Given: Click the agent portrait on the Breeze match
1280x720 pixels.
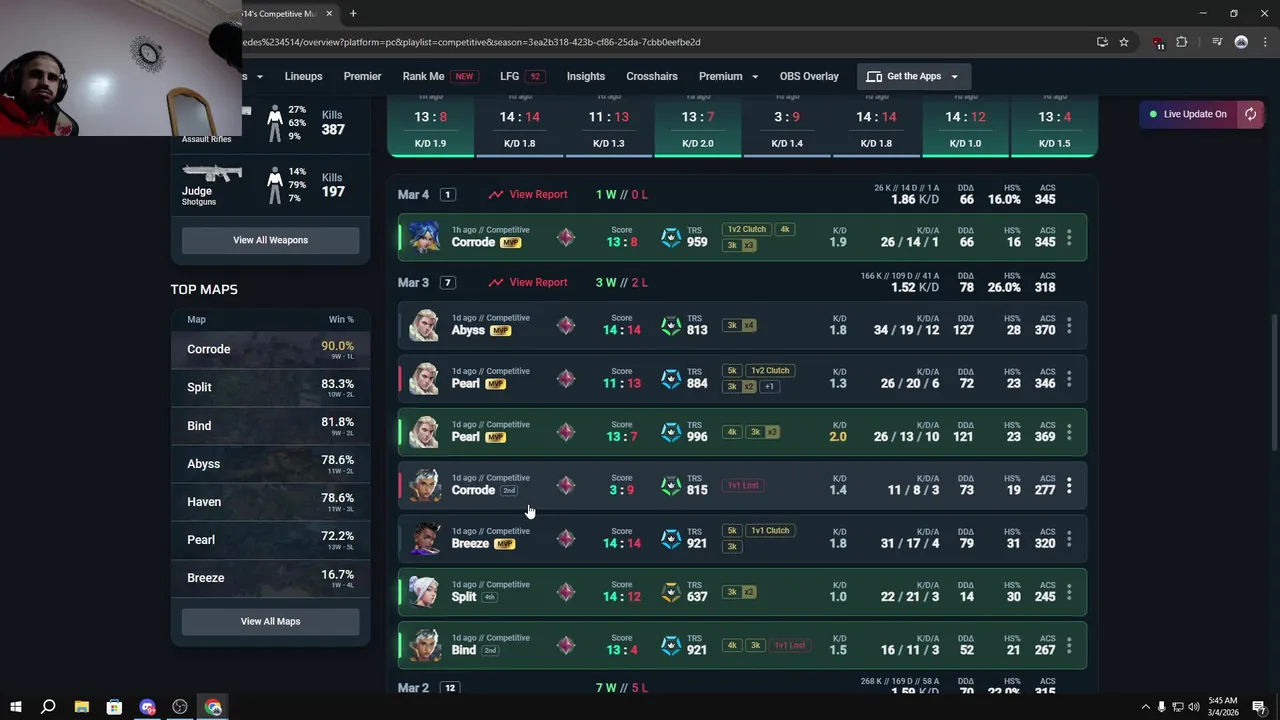Looking at the screenshot, I should click(x=425, y=539).
